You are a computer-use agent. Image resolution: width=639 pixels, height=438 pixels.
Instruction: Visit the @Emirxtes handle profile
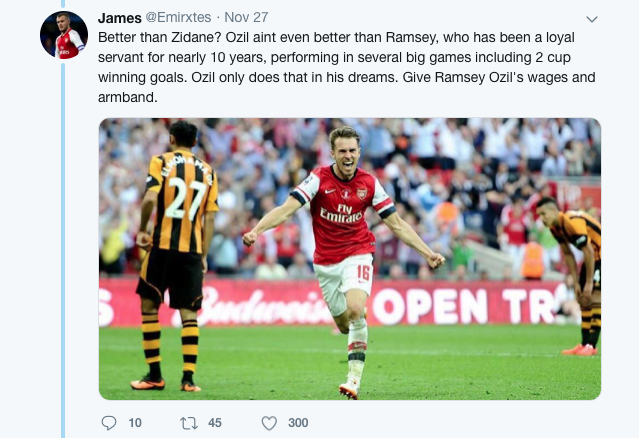pyautogui.click(x=181, y=18)
